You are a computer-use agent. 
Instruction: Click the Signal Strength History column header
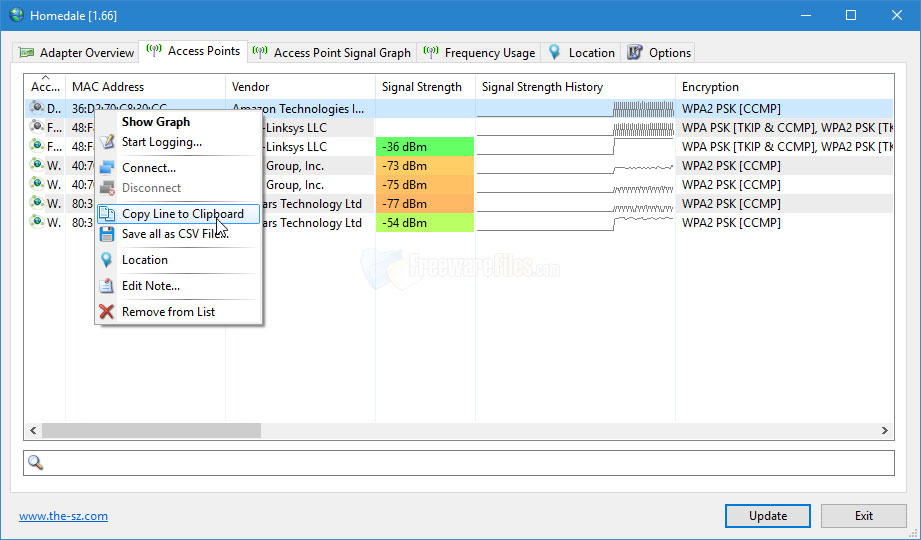(575, 86)
